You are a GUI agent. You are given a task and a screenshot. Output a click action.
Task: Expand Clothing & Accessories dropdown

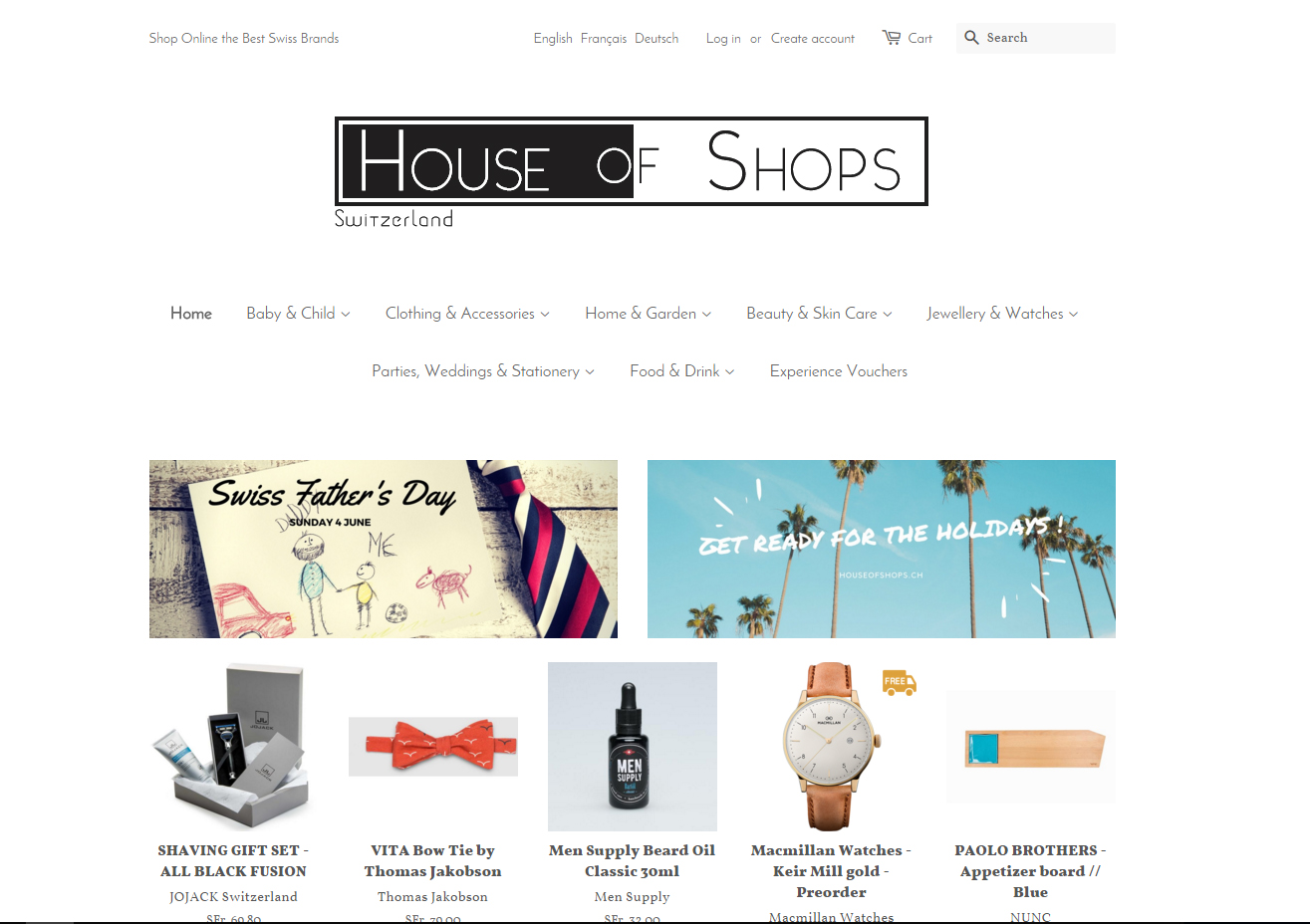467,314
